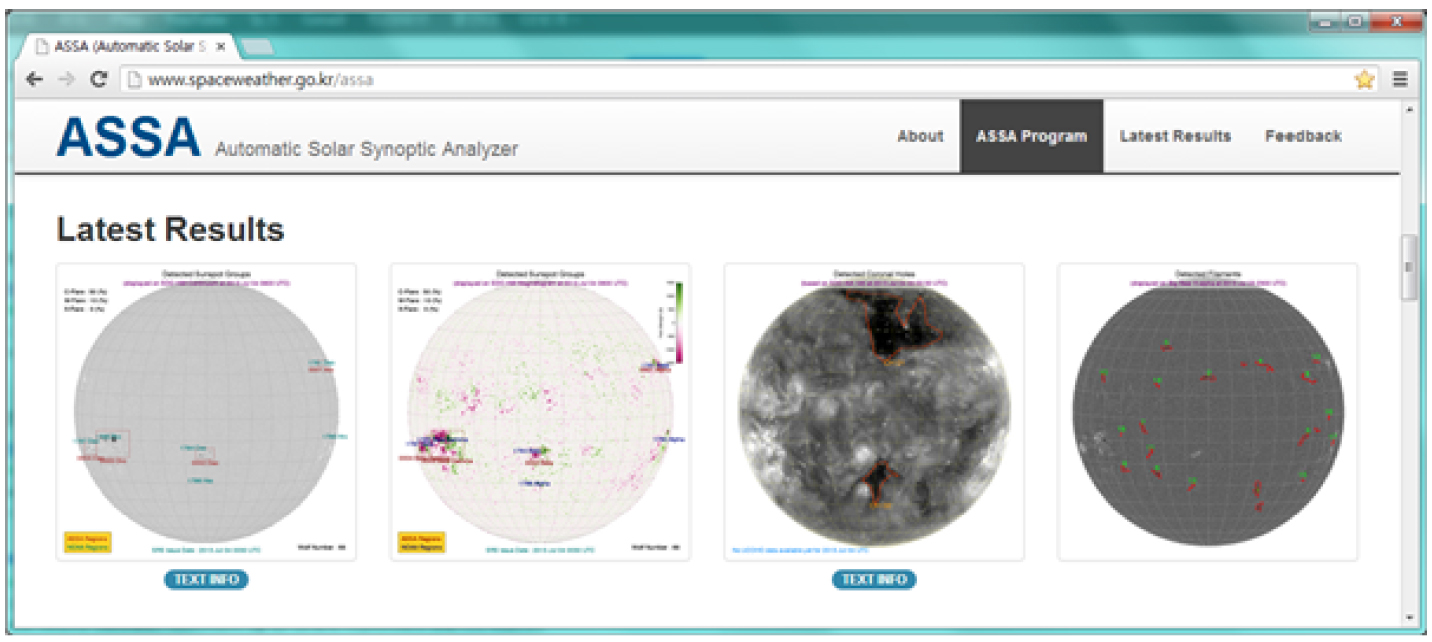Open the Feedback page
Screen dimensions: 1432x642
[1303, 136]
